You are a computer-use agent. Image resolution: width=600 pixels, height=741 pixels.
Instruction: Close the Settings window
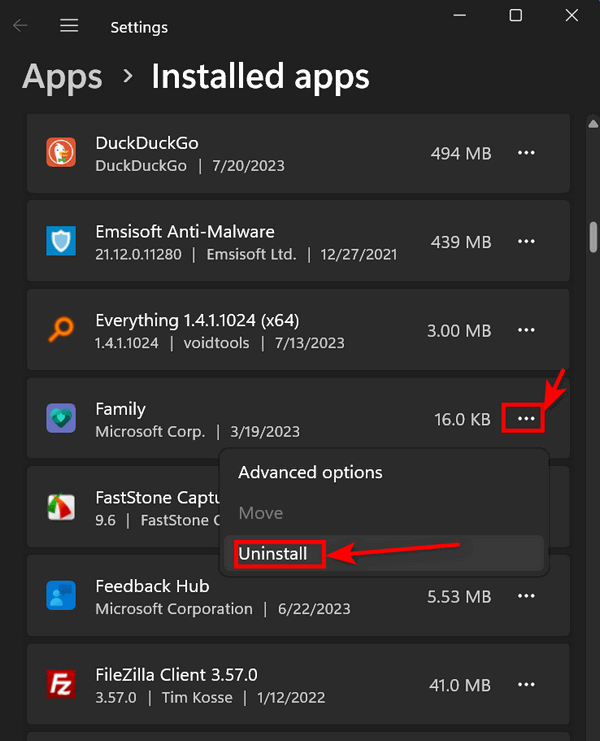(x=572, y=16)
